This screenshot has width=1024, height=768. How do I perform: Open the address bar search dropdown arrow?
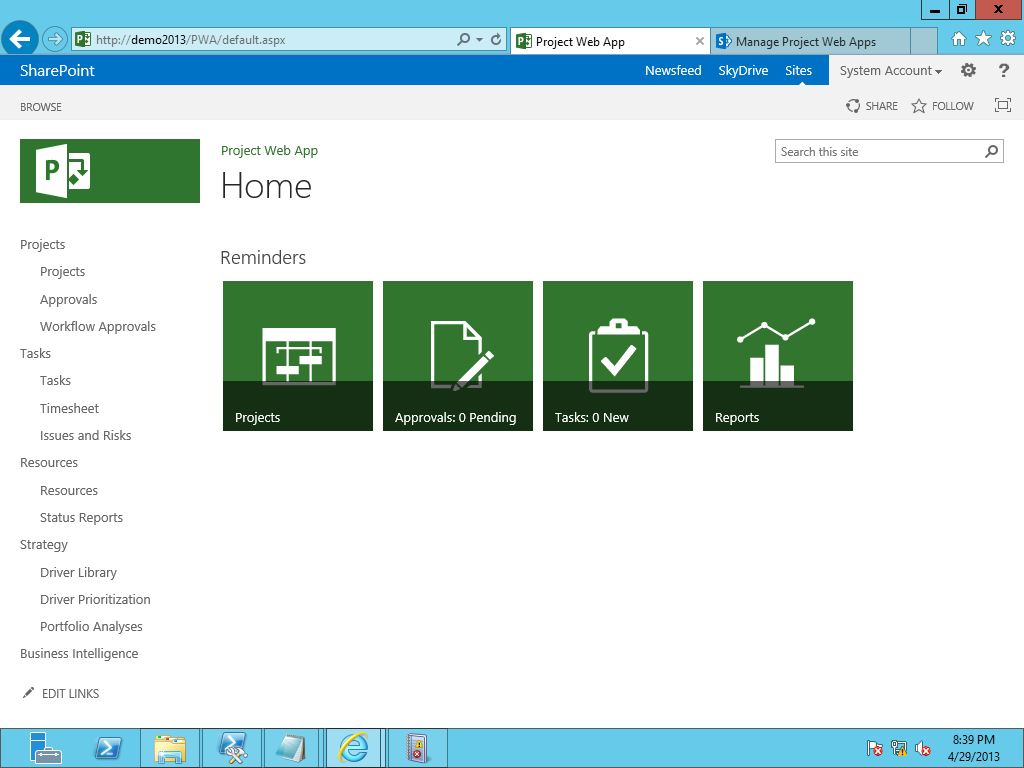[x=480, y=40]
